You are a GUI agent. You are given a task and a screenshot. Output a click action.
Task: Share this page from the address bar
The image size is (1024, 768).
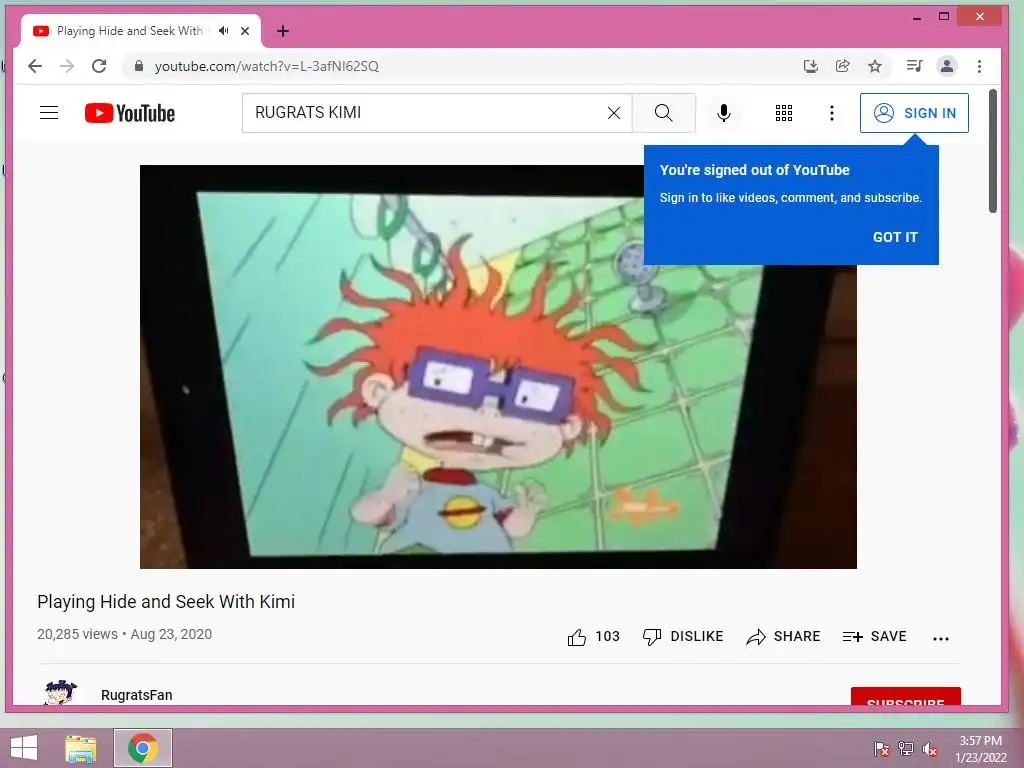tap(842, 66)
